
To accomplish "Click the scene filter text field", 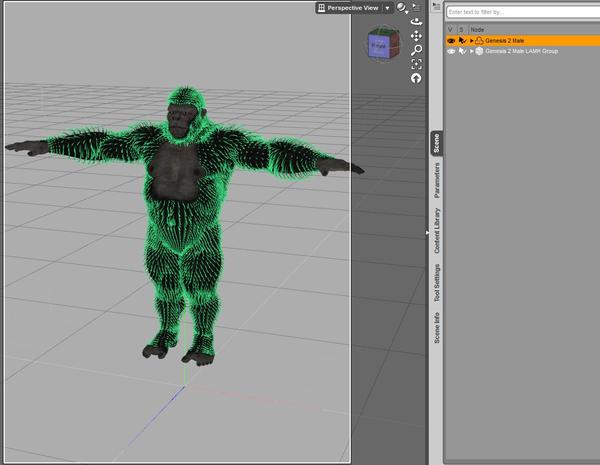I will coord(523,12).
